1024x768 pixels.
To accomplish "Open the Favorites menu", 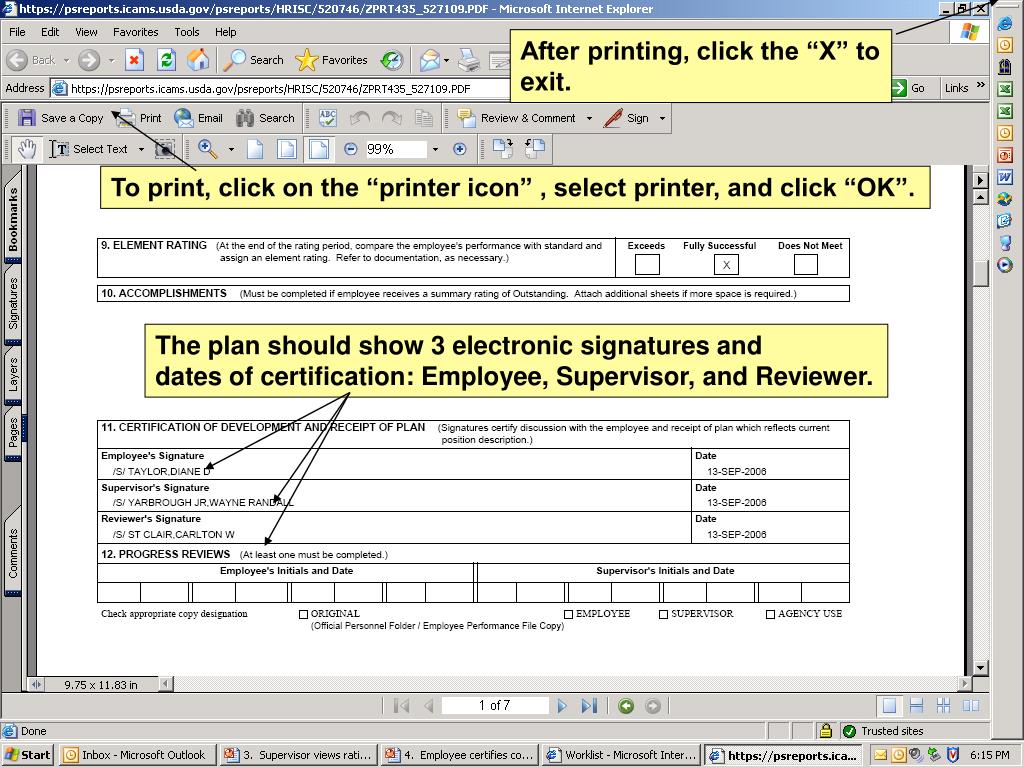I will tap(135, 32).
